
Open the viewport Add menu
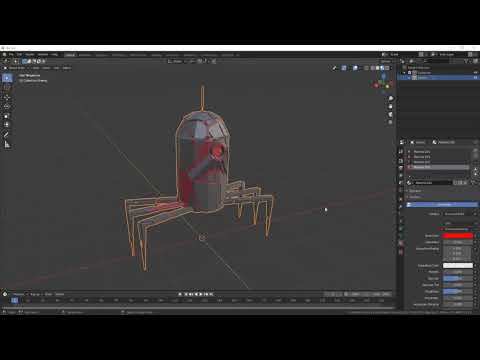pos(56,68)
